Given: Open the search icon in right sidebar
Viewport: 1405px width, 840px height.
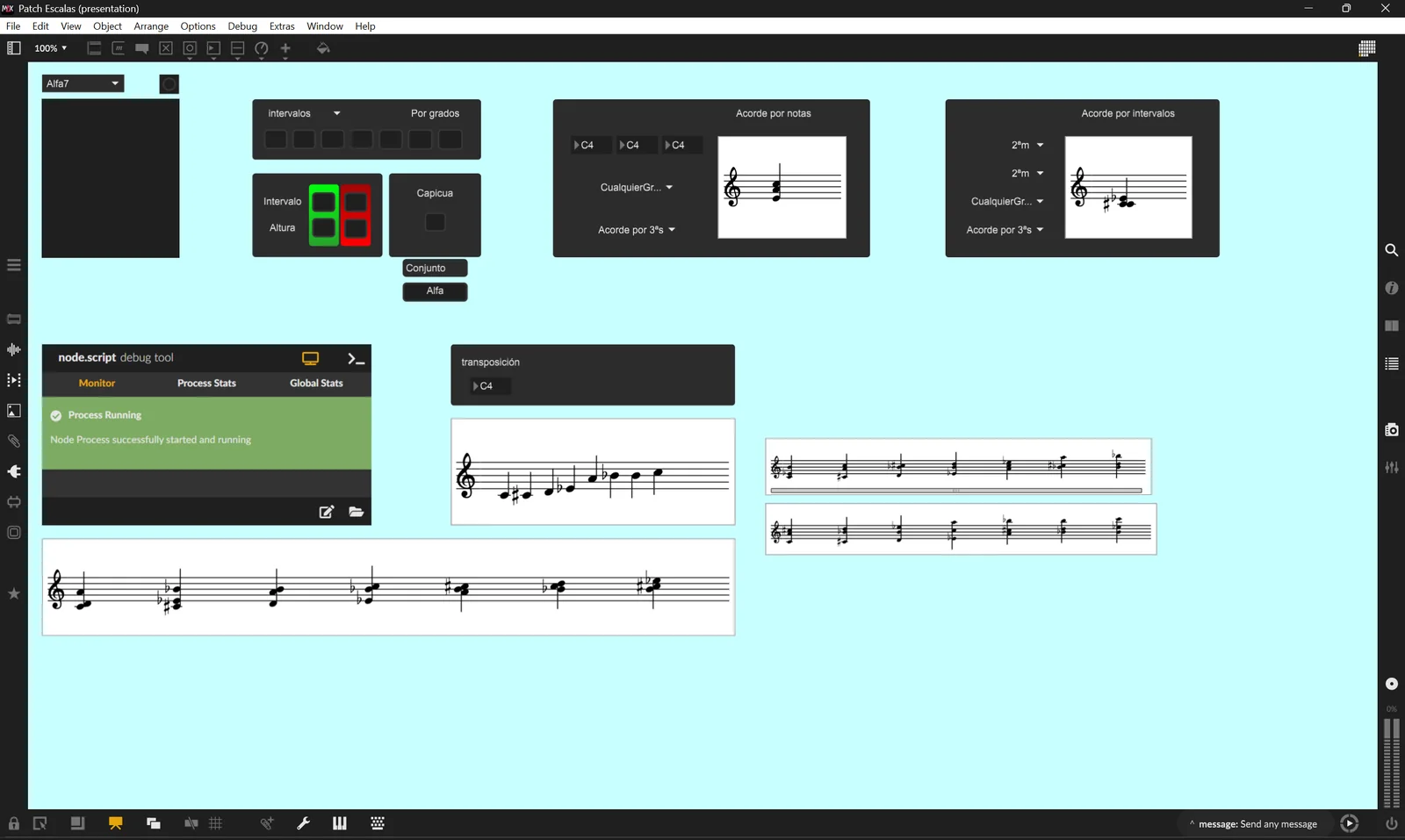Looking at the screenshot, I should coord(1391,250).
